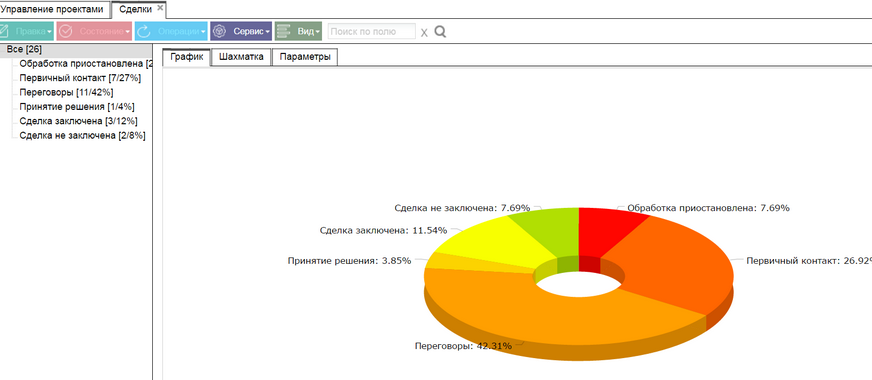Viewport: 872px width, 380px height.
Task: Click the Операции refresh arrow icon
Action: click(x=143, y=31)
